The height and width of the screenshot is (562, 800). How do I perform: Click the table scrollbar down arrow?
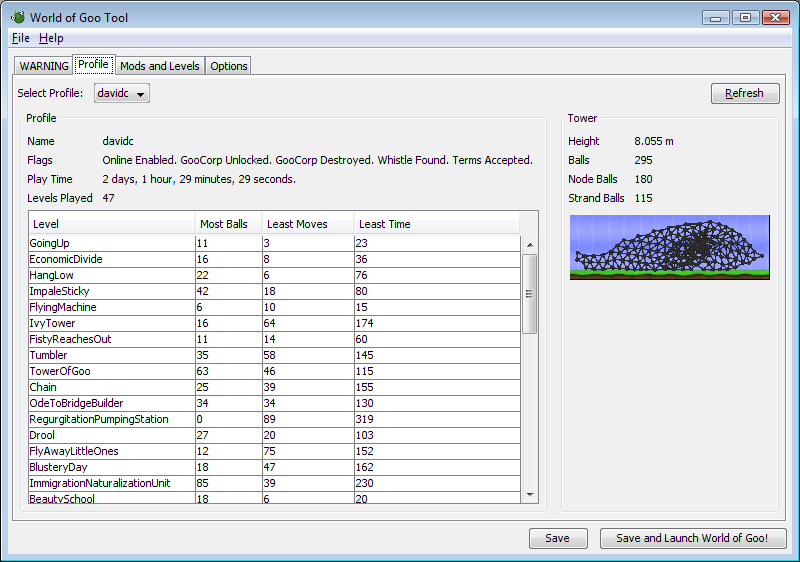pyautogui.click(x=530, y=495)
